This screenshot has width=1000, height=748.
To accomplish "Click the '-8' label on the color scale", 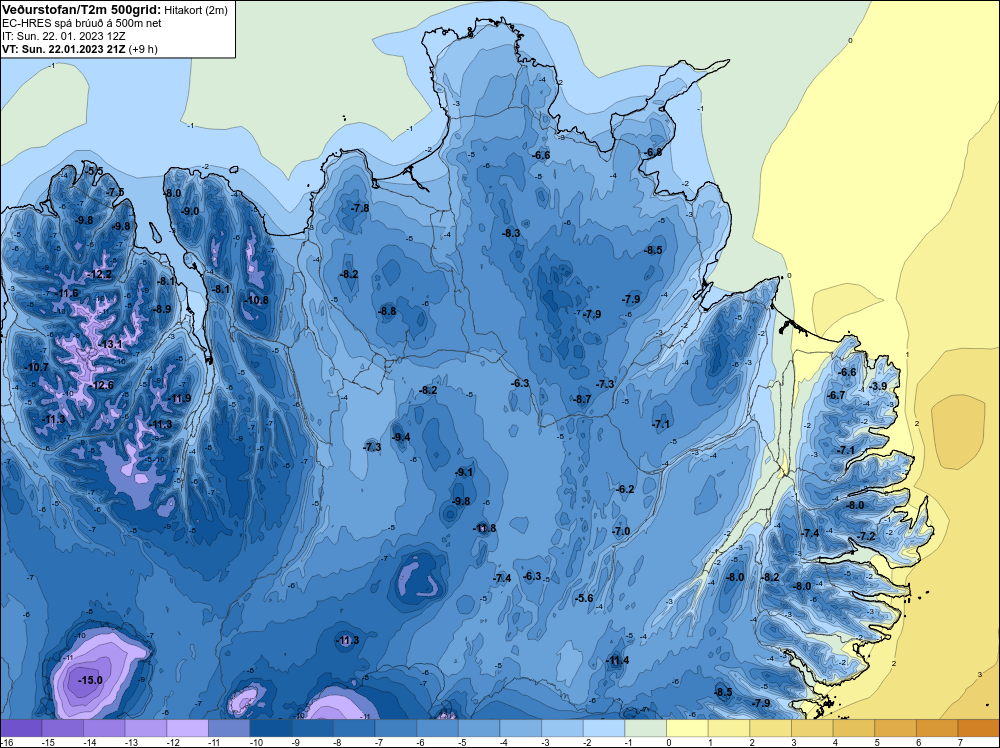I will coord(337,742).
